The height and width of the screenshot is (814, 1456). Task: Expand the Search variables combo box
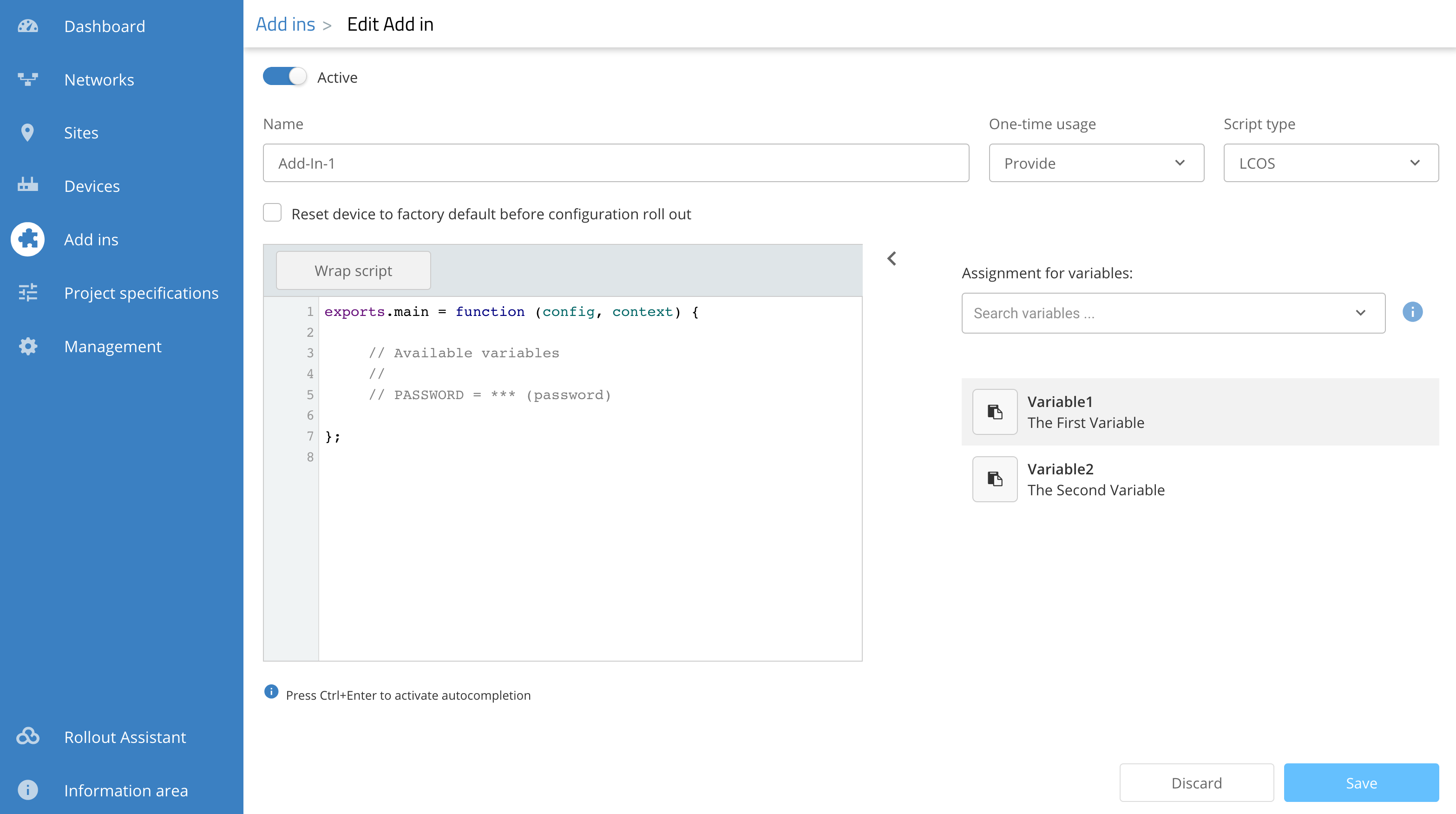coord(1173,313)
